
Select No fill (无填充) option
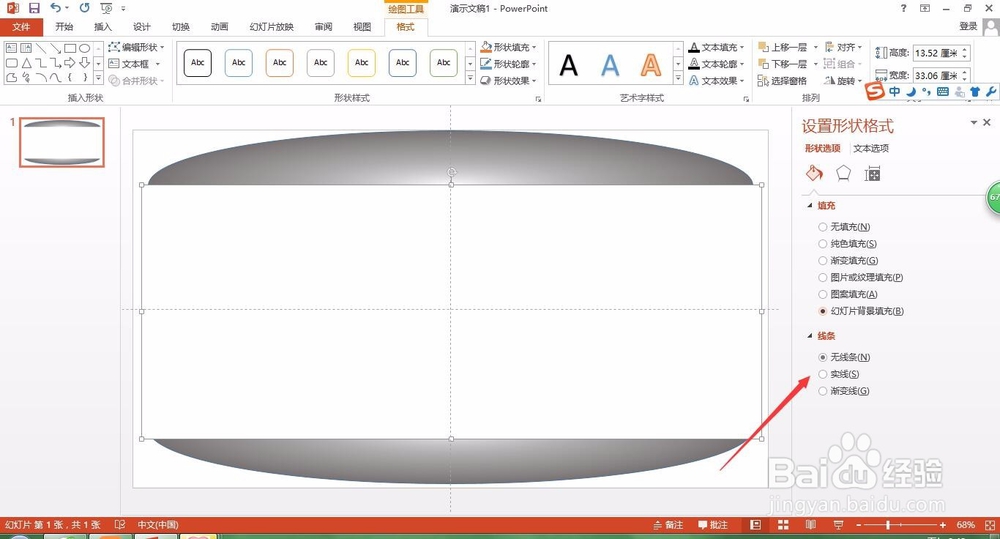coord(844,227)
